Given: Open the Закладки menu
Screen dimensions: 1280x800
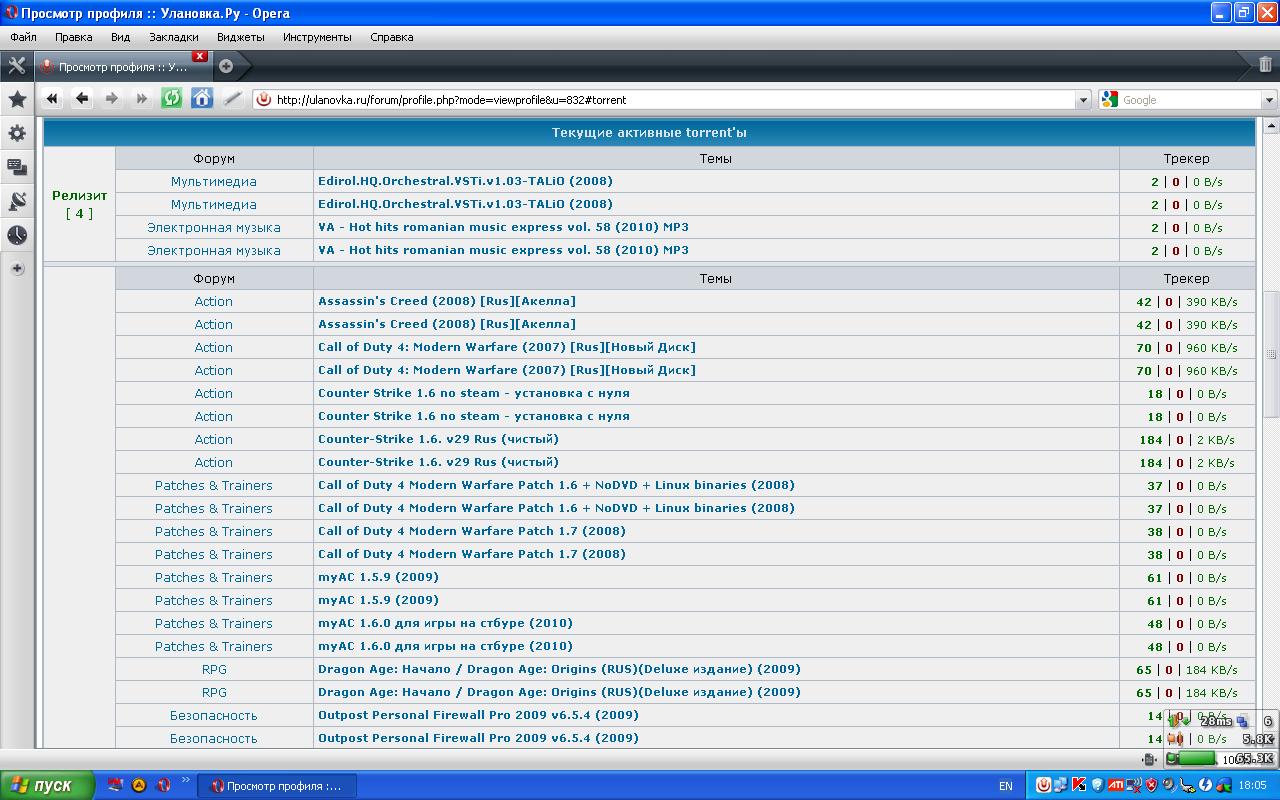Looking at the screenshot, I should (x=174, y=37).
